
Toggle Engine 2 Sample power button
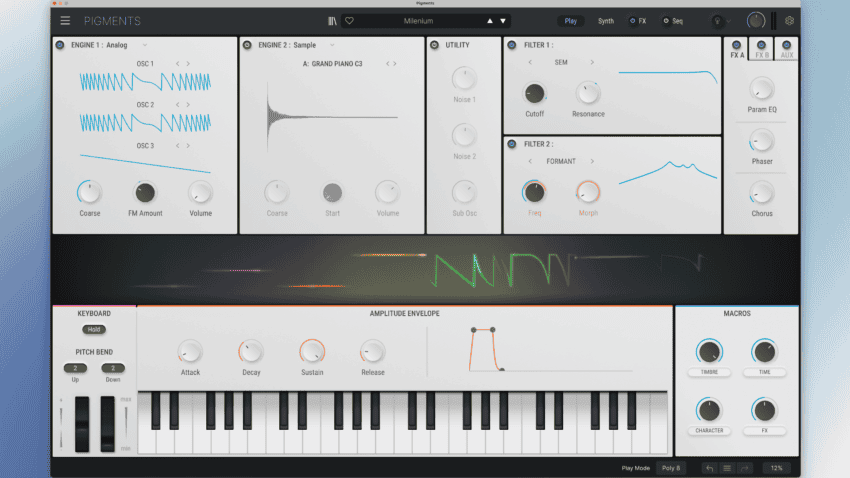point(247,45)
